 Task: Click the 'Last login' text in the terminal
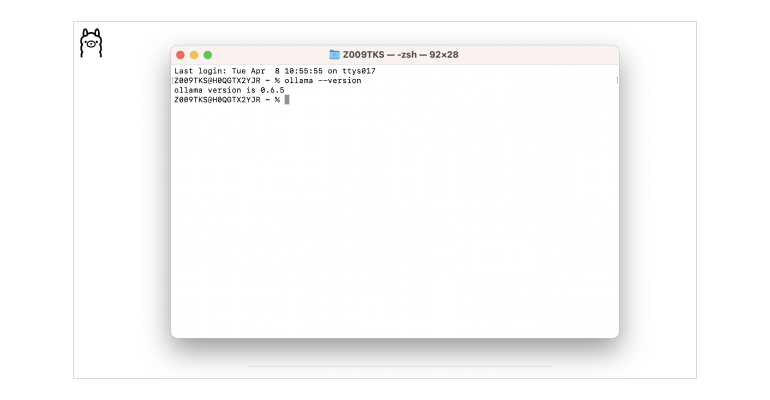(195, 71)
